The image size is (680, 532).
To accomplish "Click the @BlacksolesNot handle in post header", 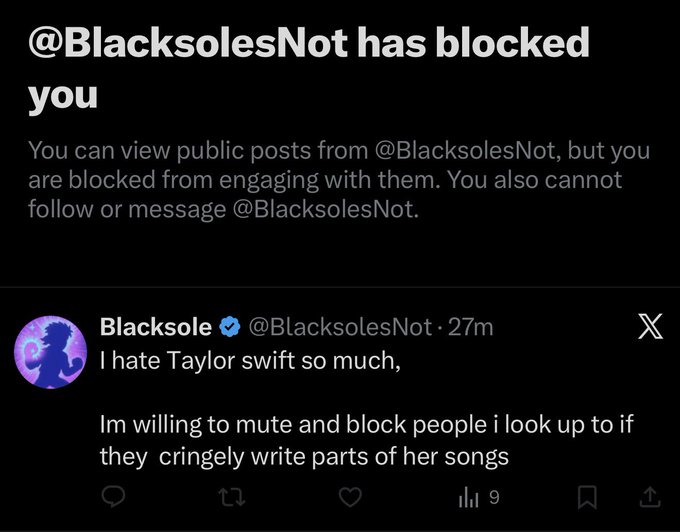I will tap(339, 327).
